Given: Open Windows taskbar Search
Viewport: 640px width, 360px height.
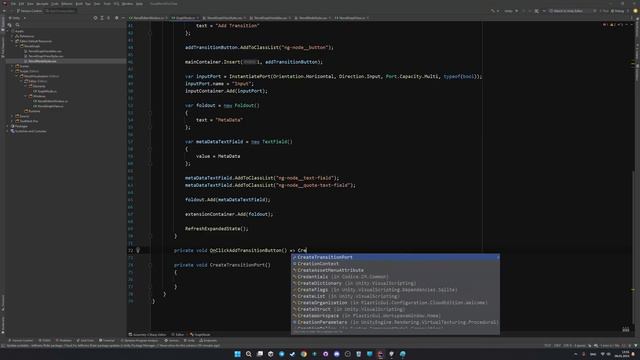Looking at the screenshot, I should [x=249, y=354].
